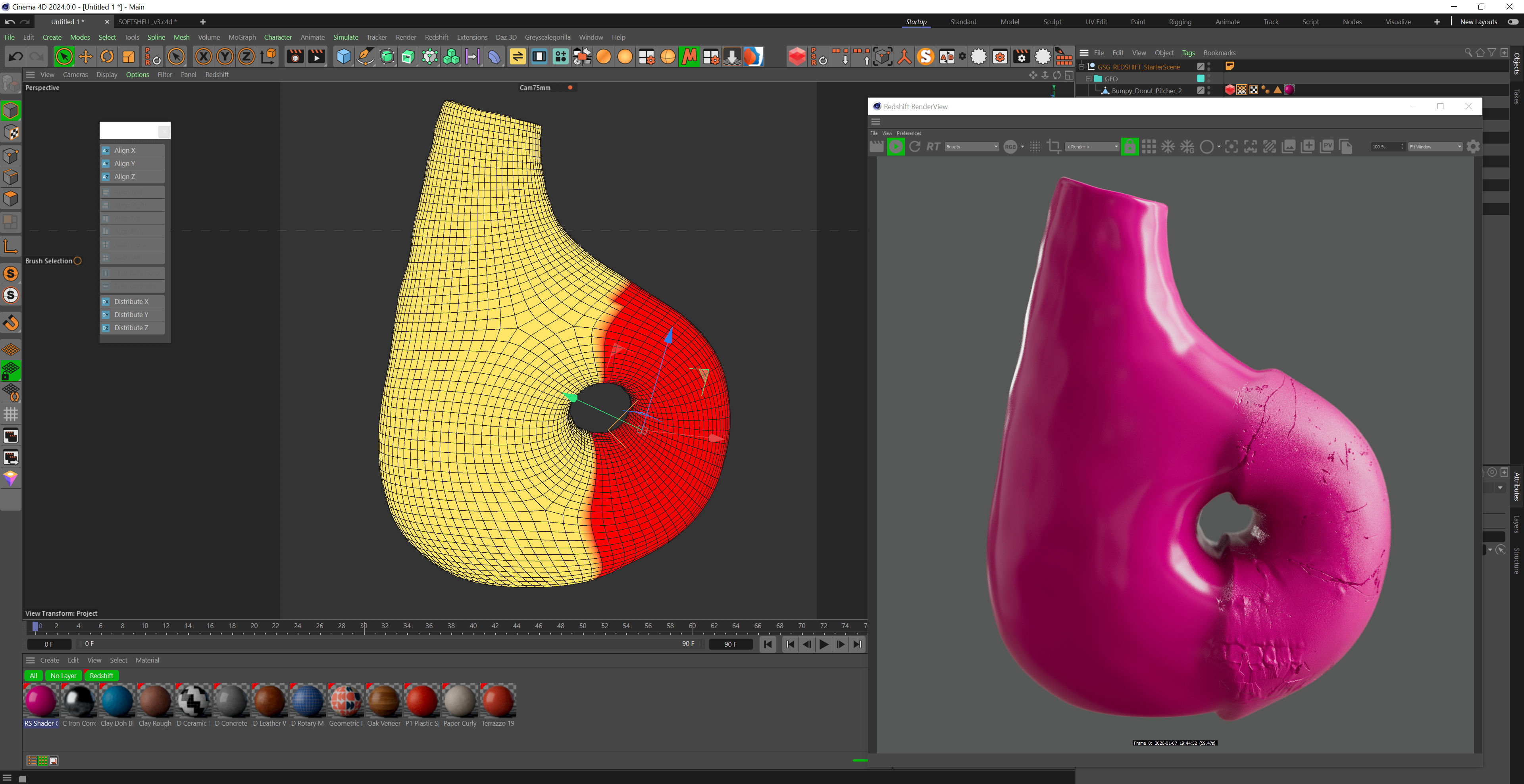Toggle the lock camera icon in RenderView
Viewport: 1524px width, 784px height.
click(x=1130, y=147)
